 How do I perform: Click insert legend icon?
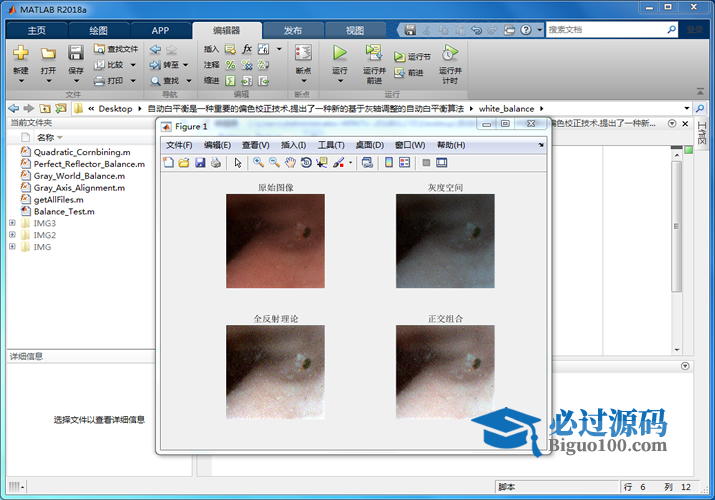[x=404, y=163]
